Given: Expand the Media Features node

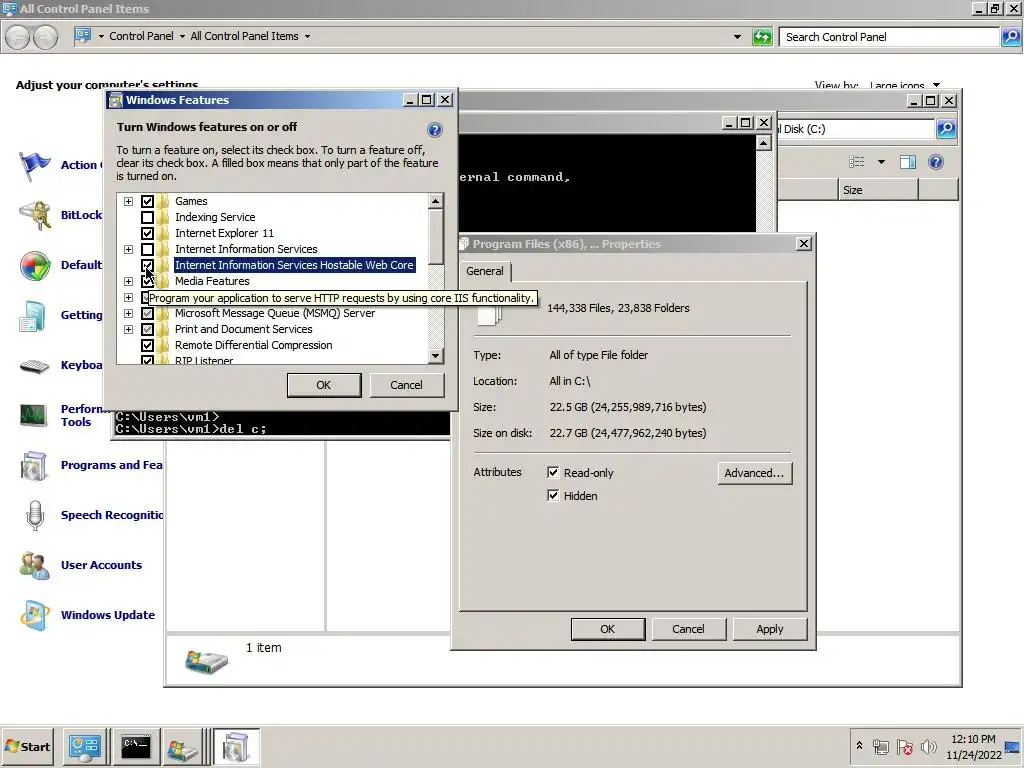Looking at the screenshot, I should 129,281.
